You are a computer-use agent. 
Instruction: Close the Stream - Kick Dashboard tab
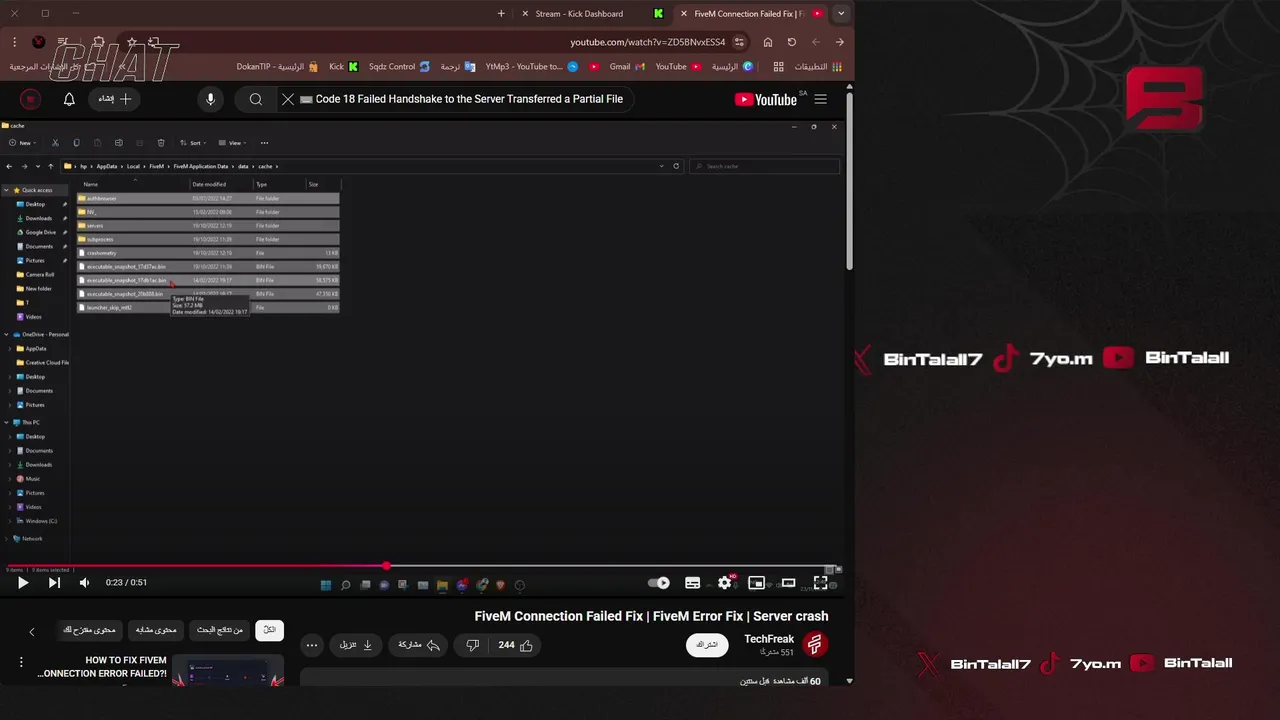pyautogui.click(x=525, y=14)
